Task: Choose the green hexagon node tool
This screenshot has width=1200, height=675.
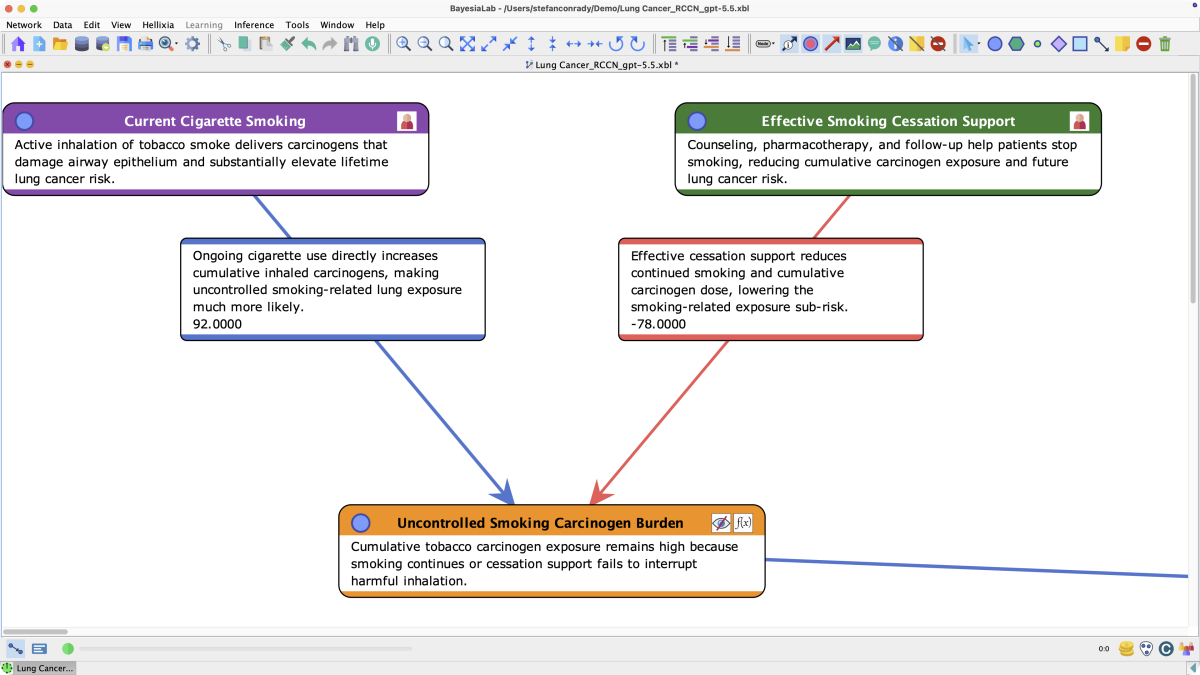Action: pos(1016,44)
